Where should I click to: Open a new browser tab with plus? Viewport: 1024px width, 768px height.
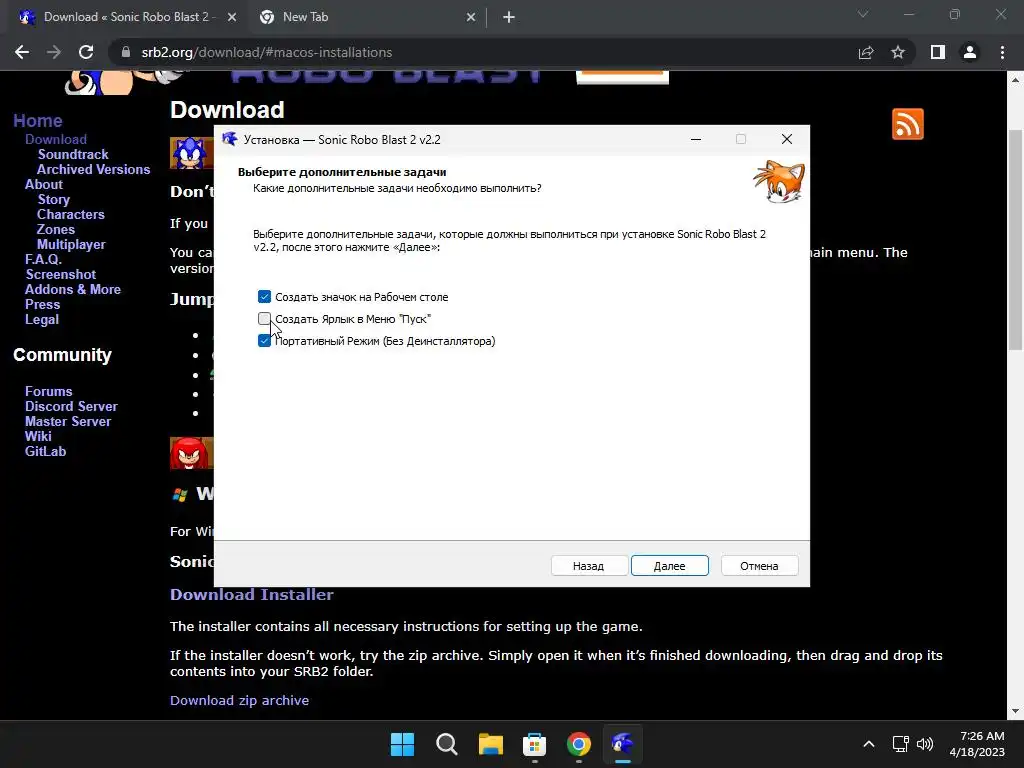(509, 17)
